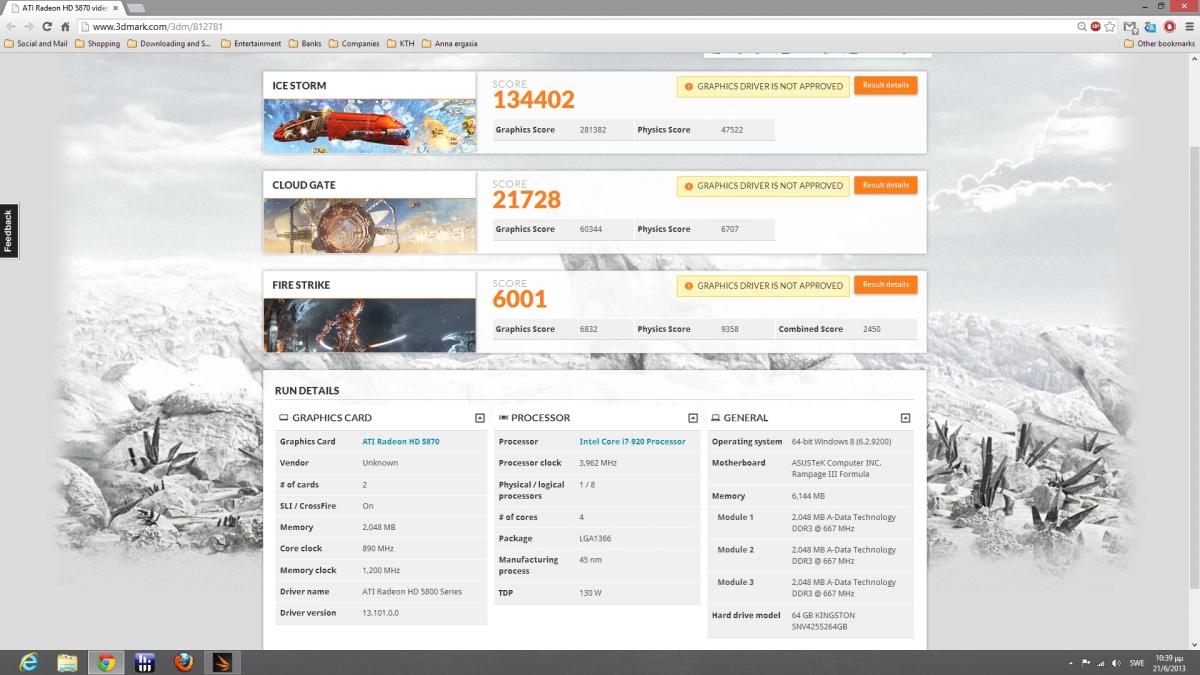Switch the SWE input language
Image resolution: width=1200 pixels, height=675 pixels.
click(x=1137, y=662)
